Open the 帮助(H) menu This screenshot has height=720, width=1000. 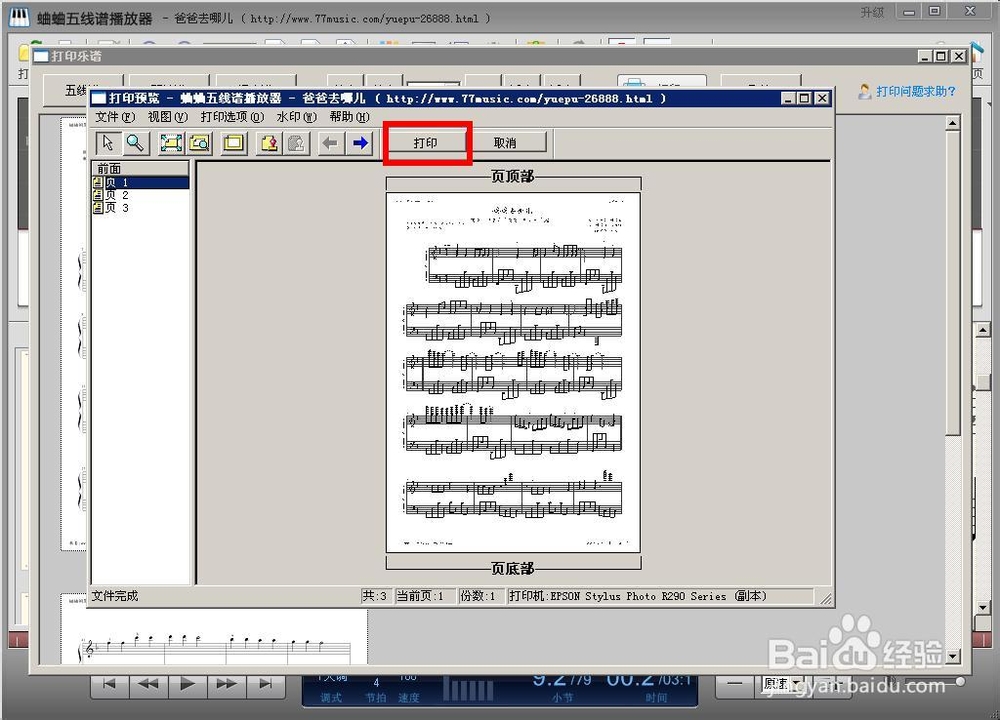[x=349, y=117]
